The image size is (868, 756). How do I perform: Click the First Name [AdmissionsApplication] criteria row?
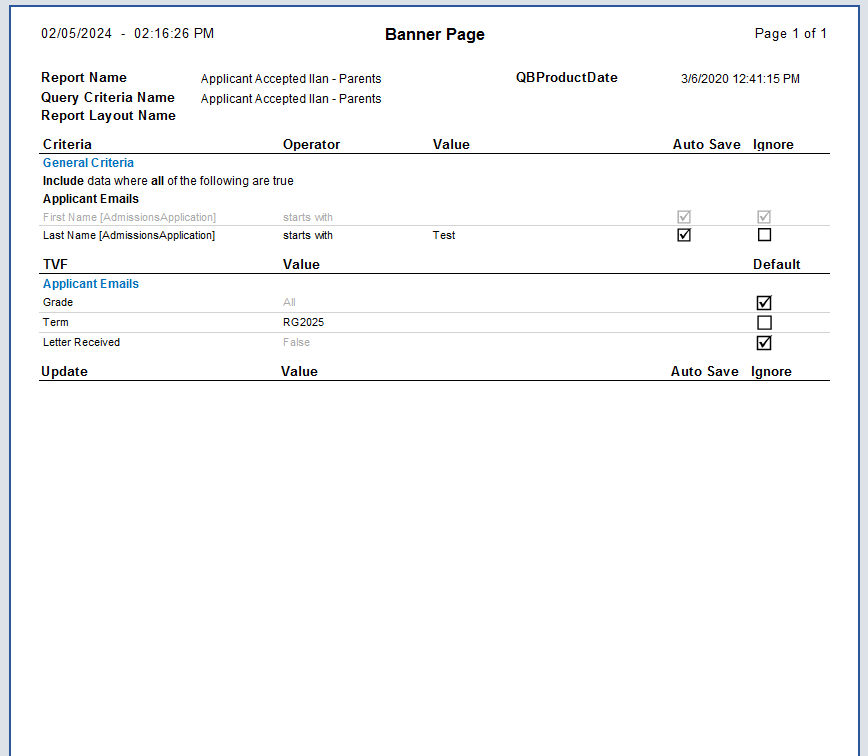point(436,217)
